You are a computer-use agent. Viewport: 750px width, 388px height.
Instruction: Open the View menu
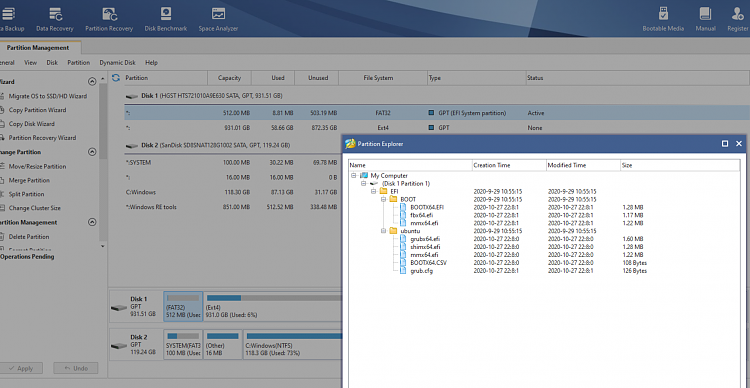[31, 63]
